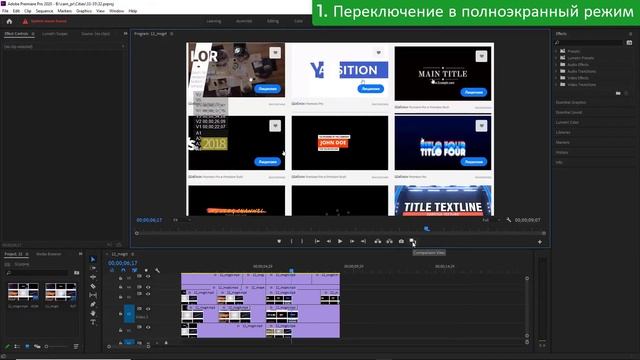Select the Razor tool
This screenshot has width=640, height=360.
(x=93, y=286)
